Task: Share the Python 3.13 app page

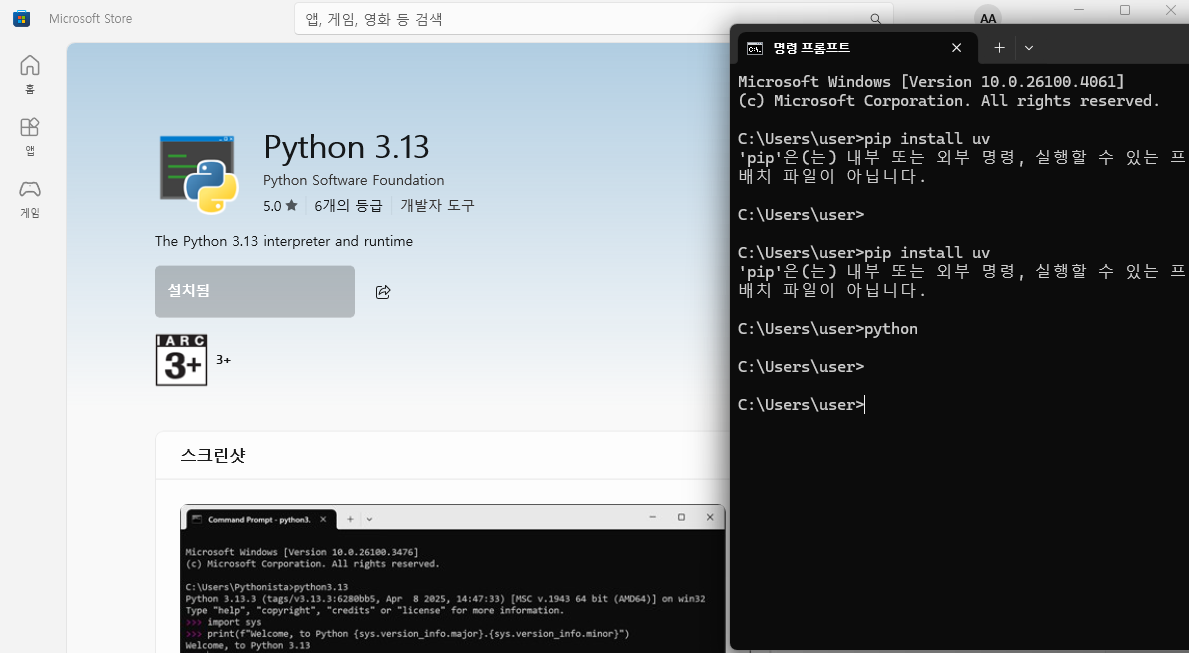Action: click(383, 292)
